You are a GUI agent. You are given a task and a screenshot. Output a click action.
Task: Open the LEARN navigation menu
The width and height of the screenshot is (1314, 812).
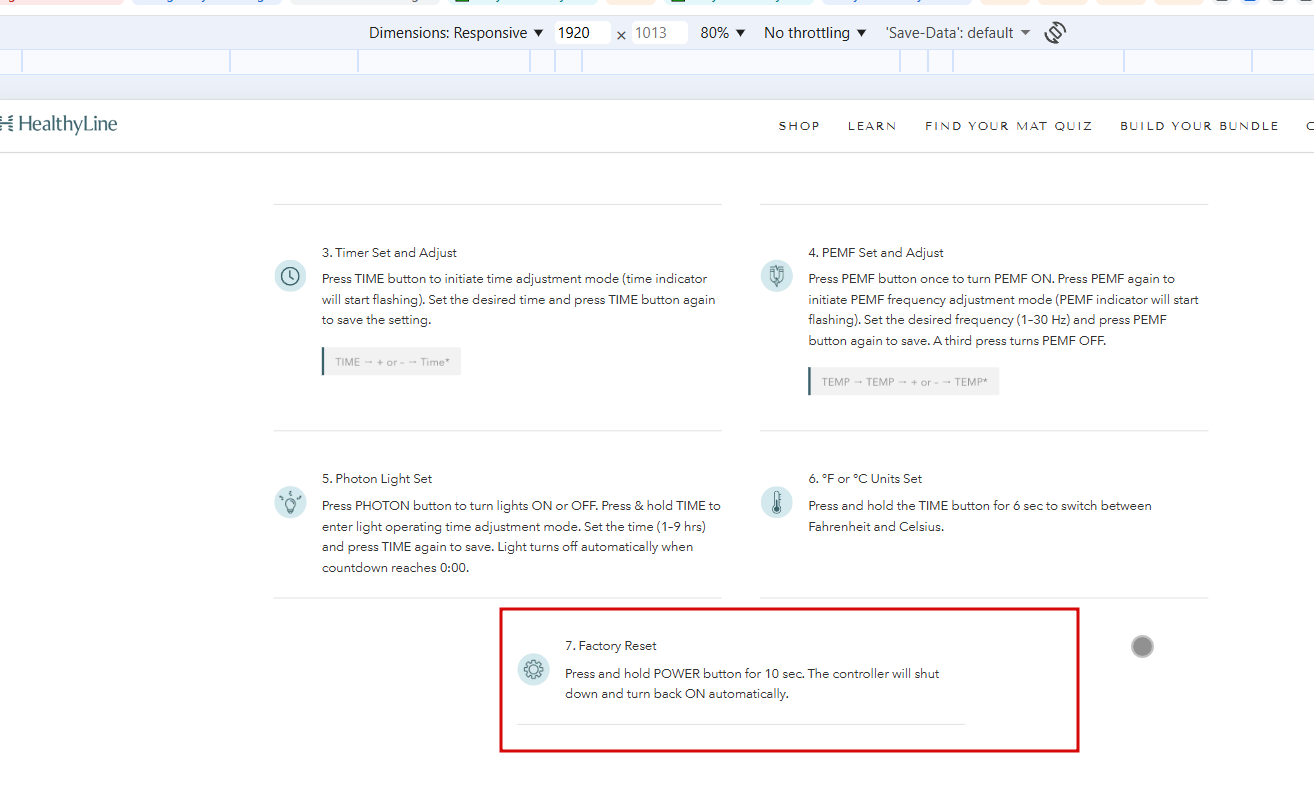coord(872,126)
